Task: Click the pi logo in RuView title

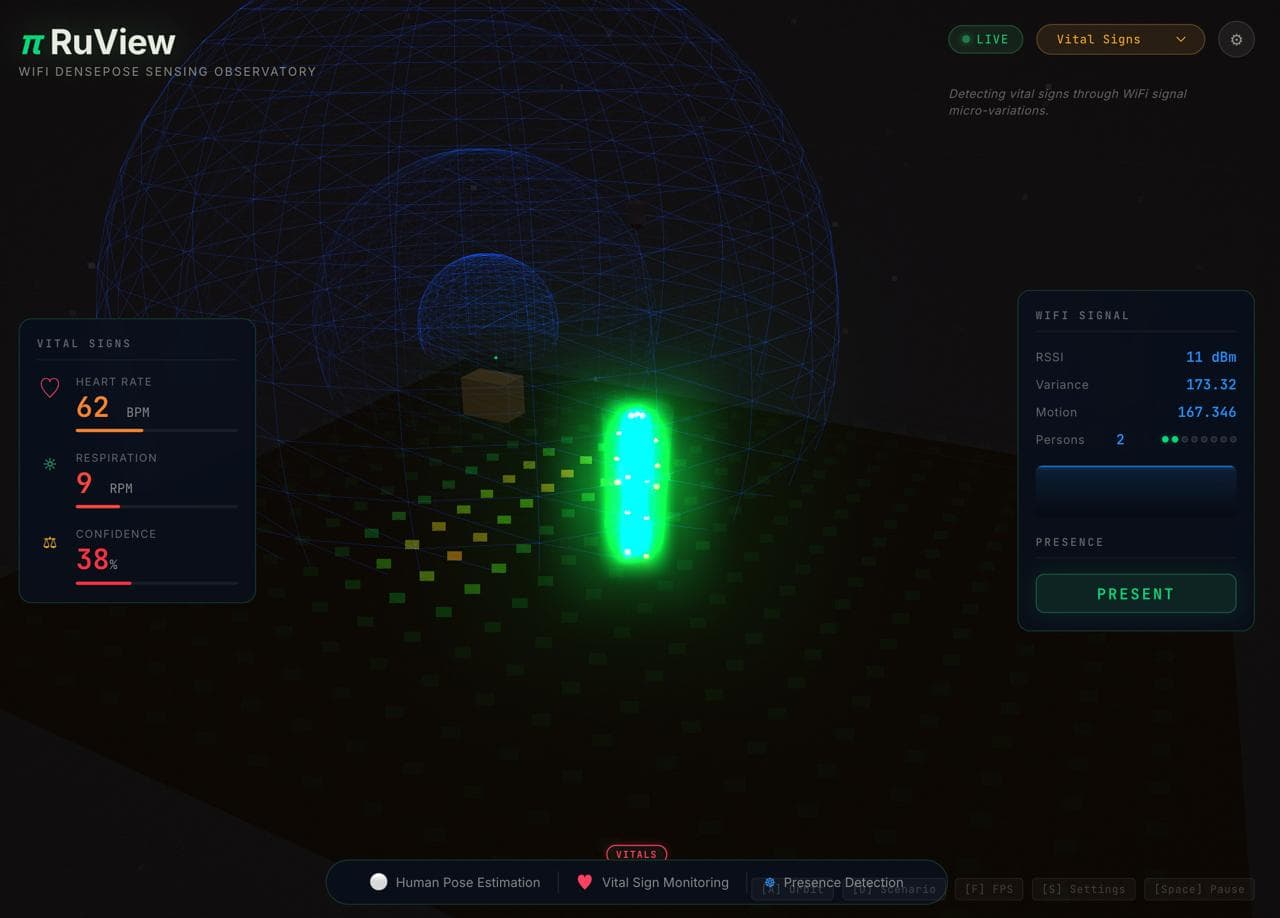Action: point(32,43)
